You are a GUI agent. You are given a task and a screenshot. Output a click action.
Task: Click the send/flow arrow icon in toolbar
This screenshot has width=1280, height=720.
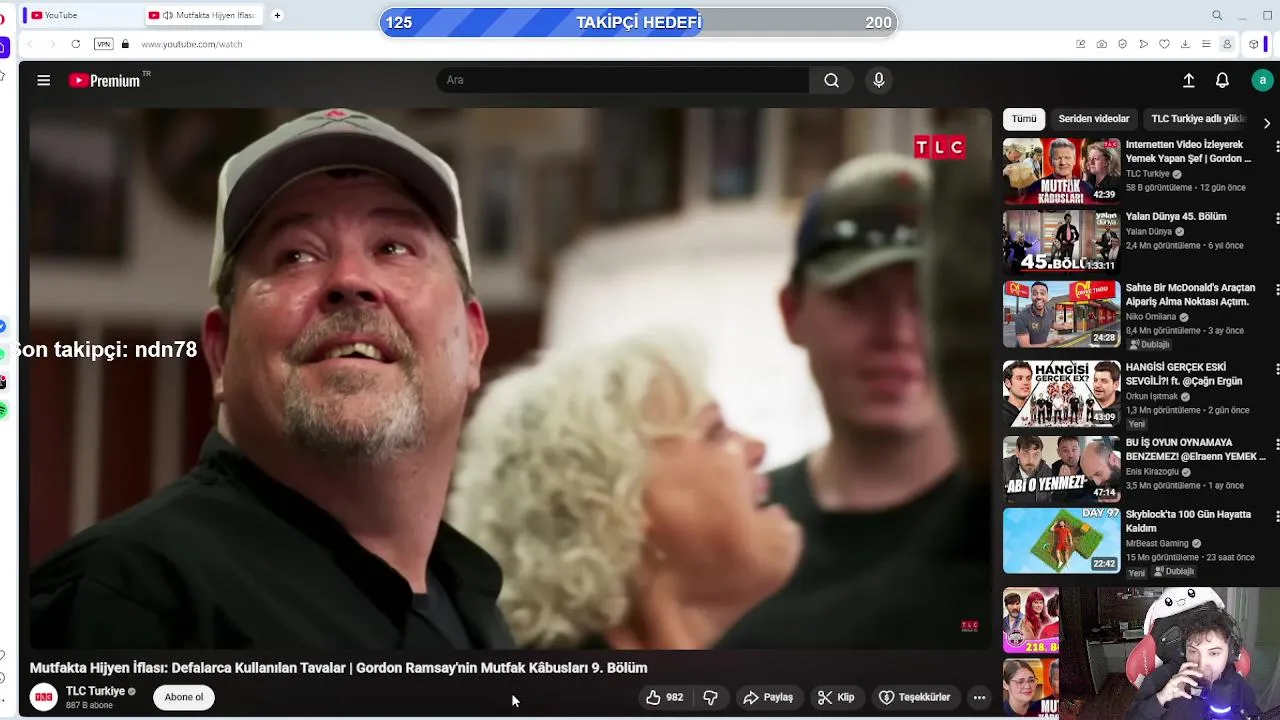1143,44
